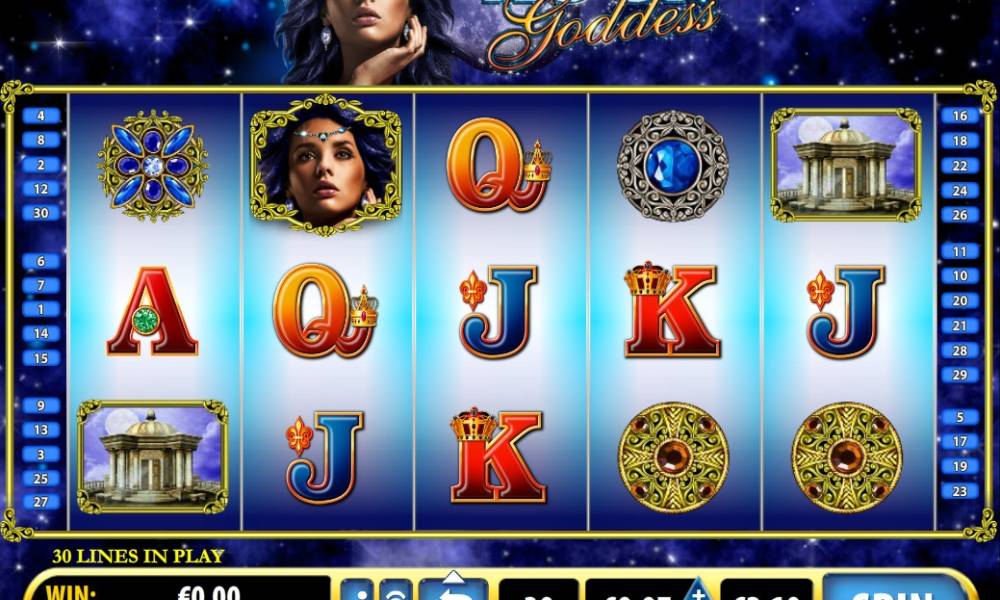Open the game info button
Viewport: 1000px width, 600px height.
click(x=357, y=590)
